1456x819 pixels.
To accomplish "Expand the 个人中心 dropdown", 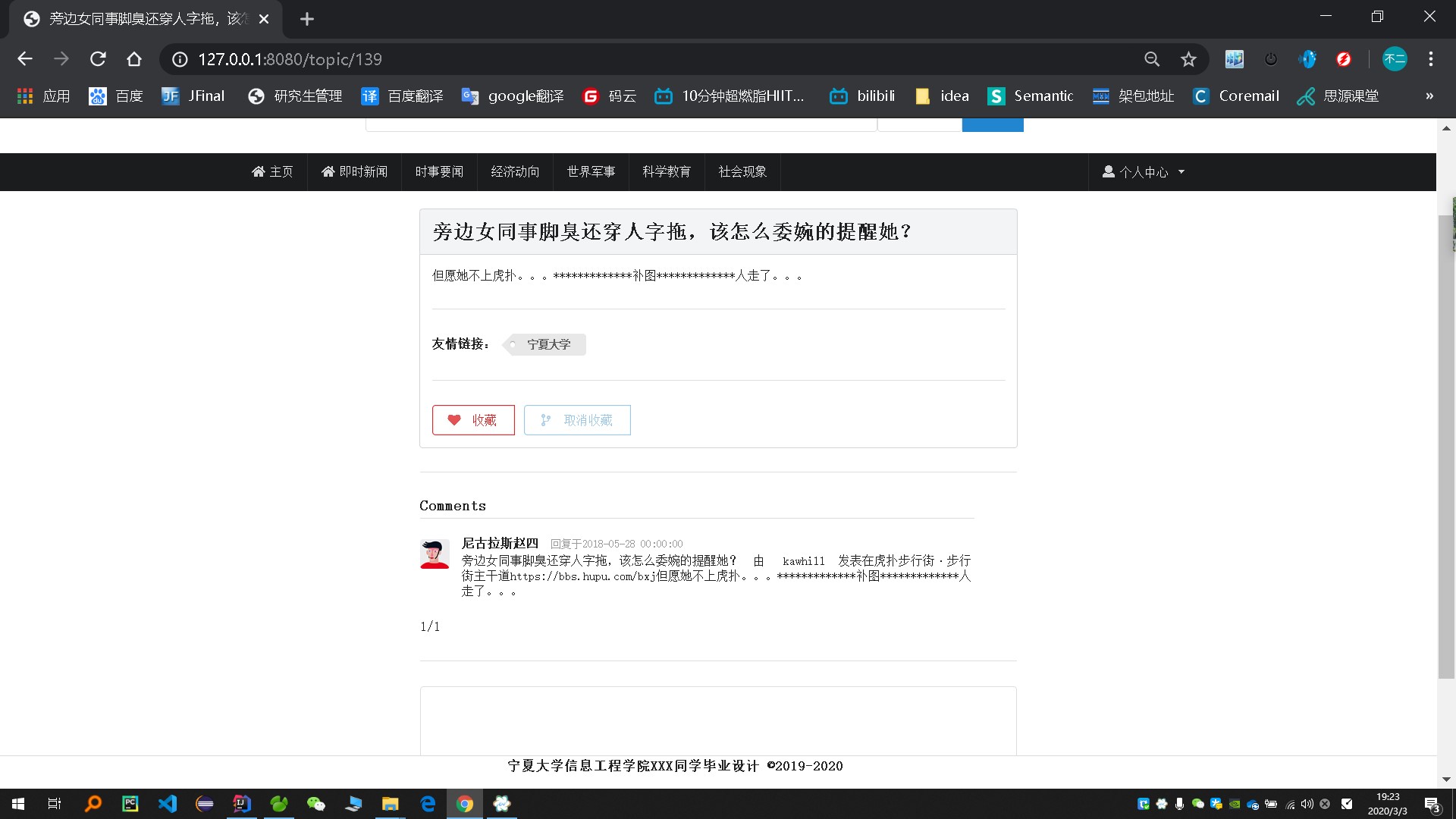I will pyautogui.click(x=1144, y=172).
